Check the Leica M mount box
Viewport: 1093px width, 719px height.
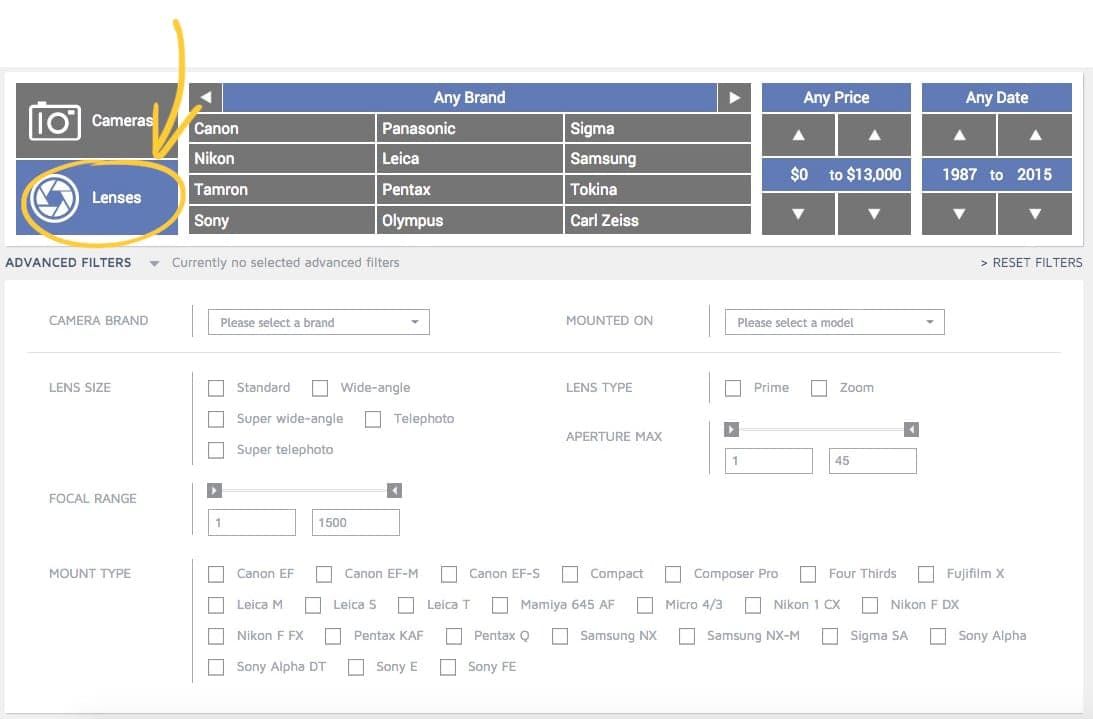click(x=216, y=605)
